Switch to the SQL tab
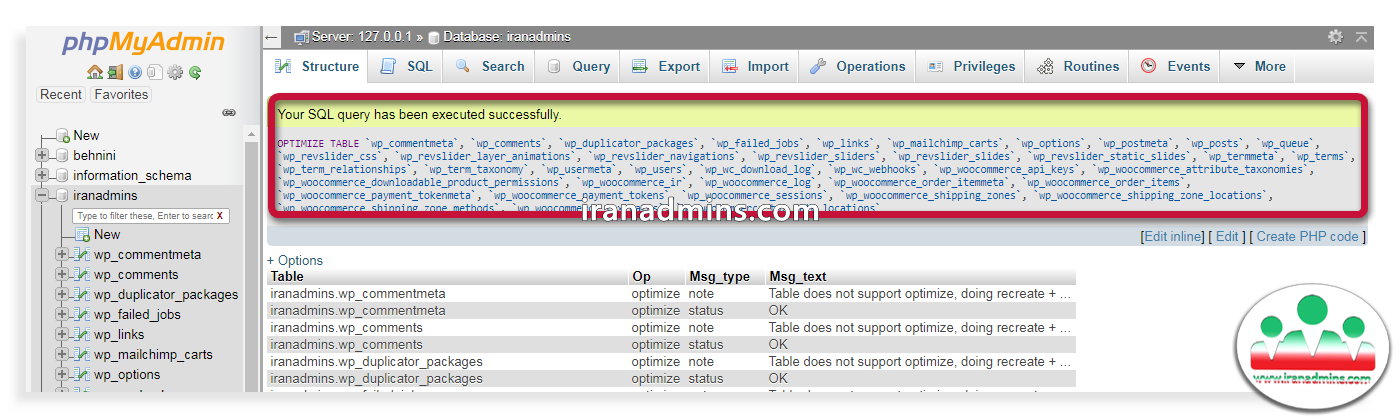Image resolution: width=1400 pixels, height=418 pixels. tap(407, 67)
